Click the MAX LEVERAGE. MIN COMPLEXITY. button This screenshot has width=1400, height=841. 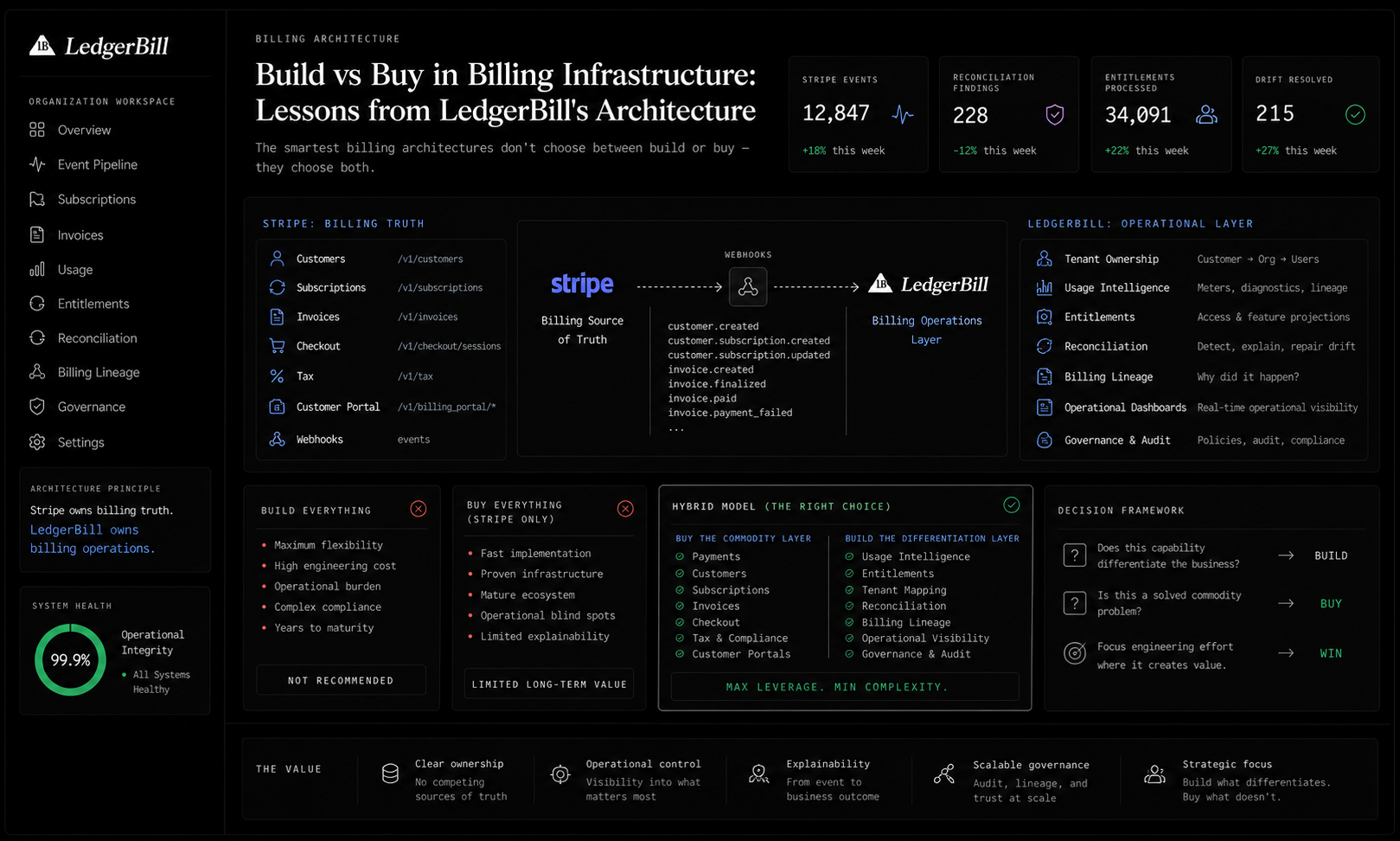tap(845, 686)
